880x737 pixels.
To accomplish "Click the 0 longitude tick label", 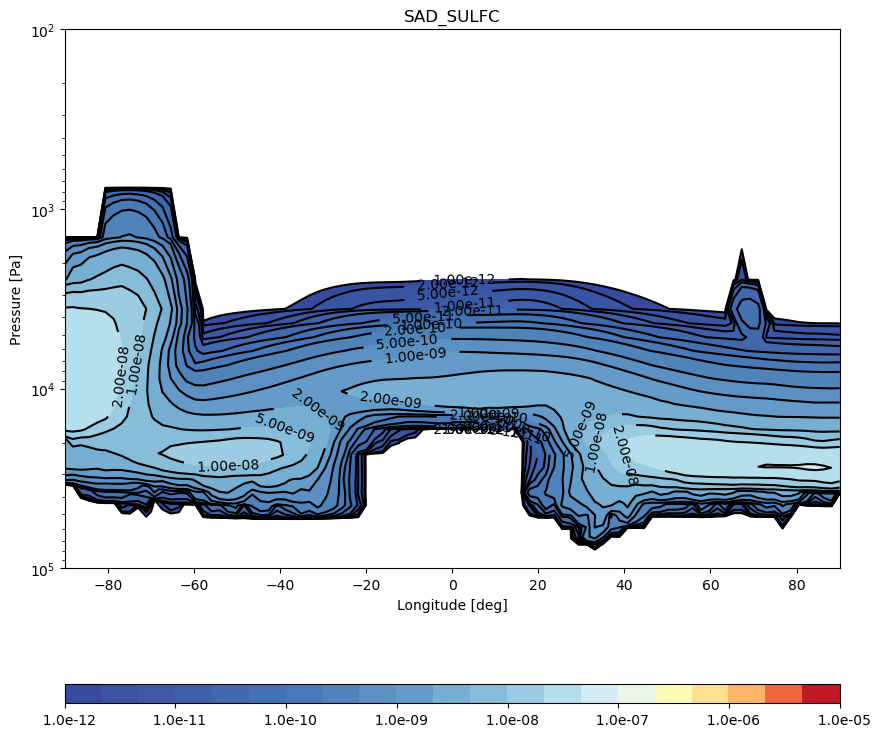I will 453,585.
